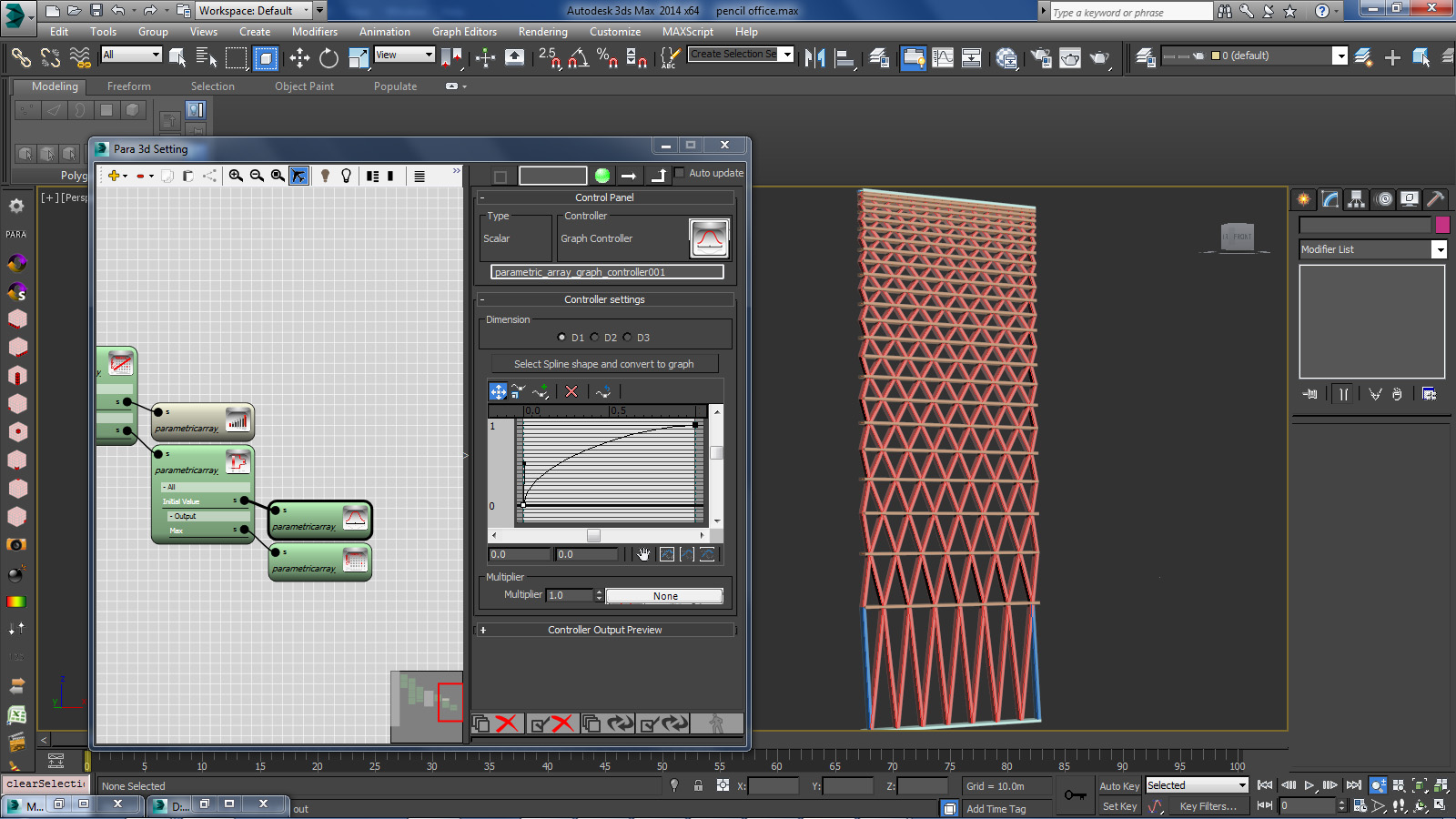
Task: Click the Graph Controller curve icon
Action: pyautogui.click(x=709, y=238)
